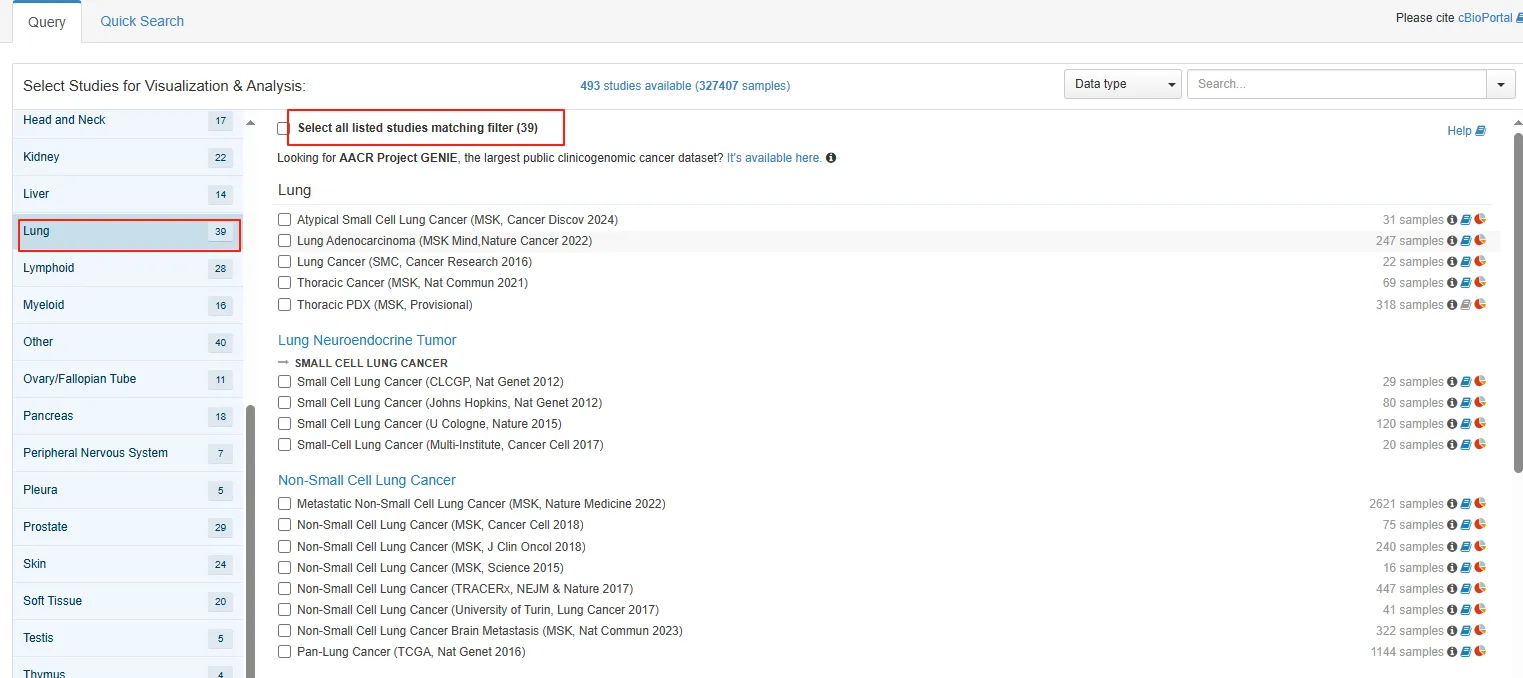Image resolution: width=1523 pixels, height=678 pixels.
Task: Click info icon for Atypical Small Cell Lung Cancer
Action: 1452,220
